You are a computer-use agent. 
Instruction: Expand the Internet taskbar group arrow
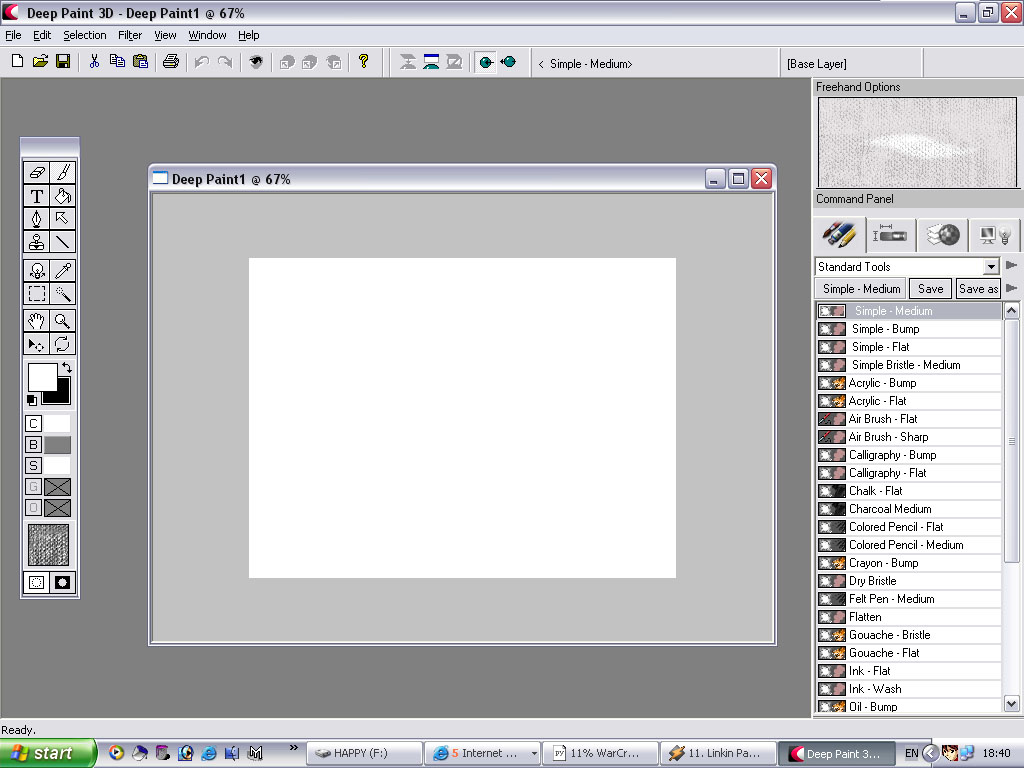(534, 754)
